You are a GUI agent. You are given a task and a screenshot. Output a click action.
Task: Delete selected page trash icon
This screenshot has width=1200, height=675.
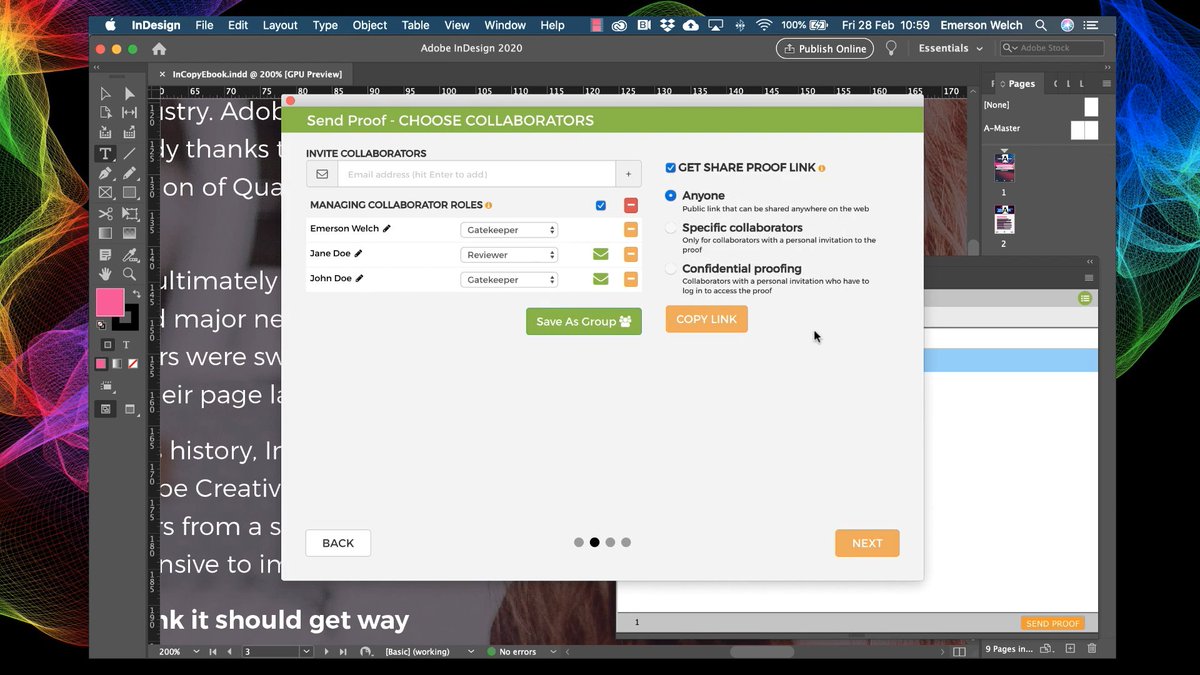1092,649
